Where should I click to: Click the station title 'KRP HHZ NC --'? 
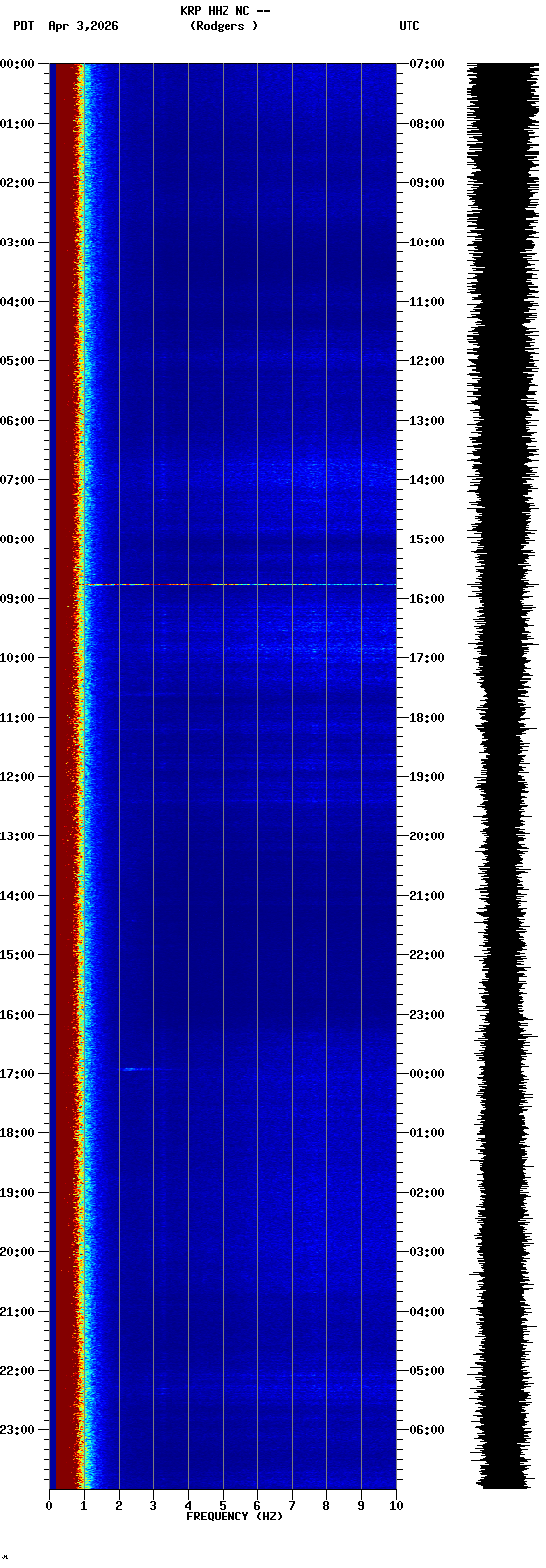tap(225, 11)
